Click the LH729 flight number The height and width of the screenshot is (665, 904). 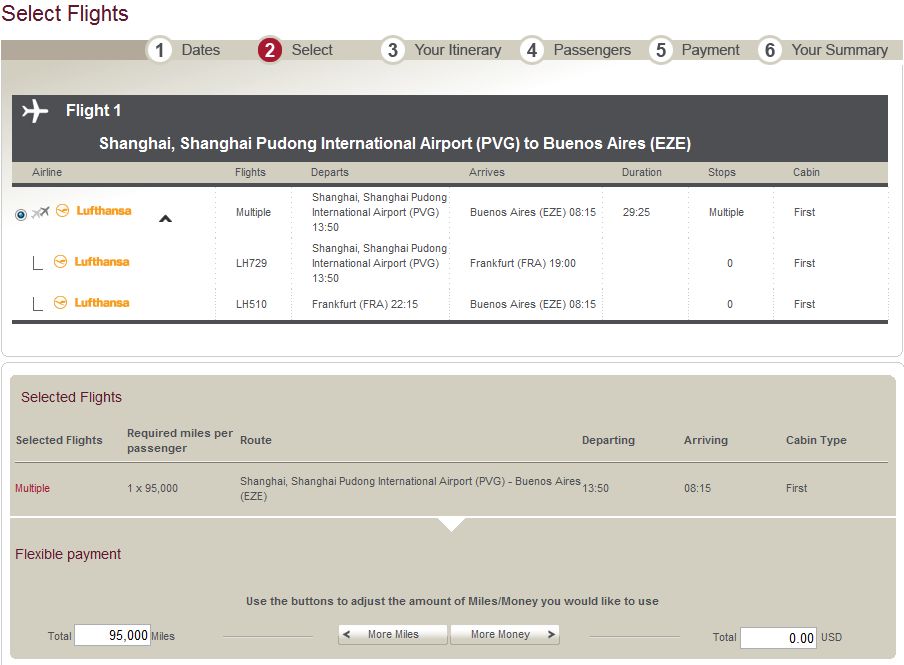[252, 264]
